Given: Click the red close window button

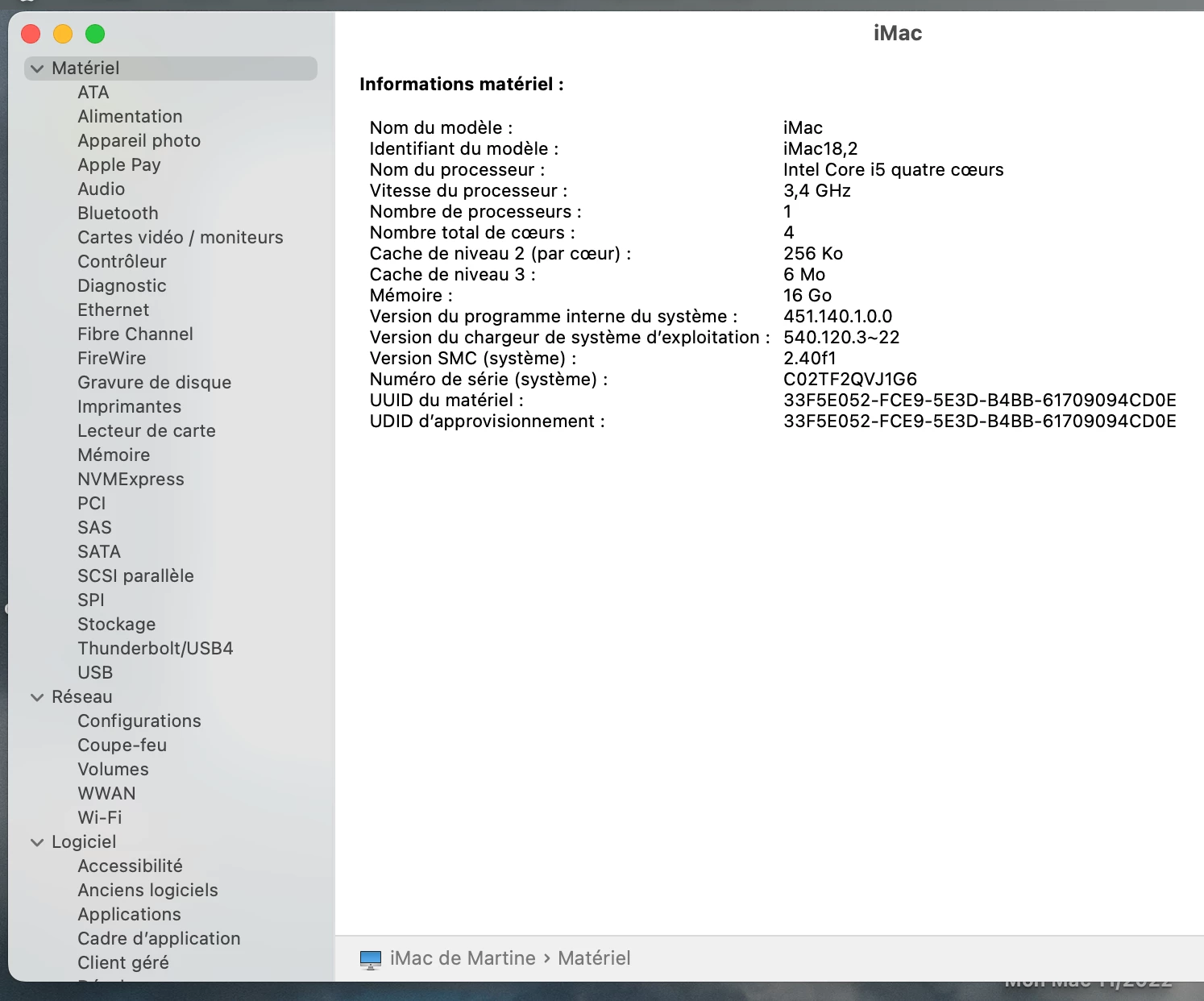Looking at the screenshot, I should coord(31,34).
